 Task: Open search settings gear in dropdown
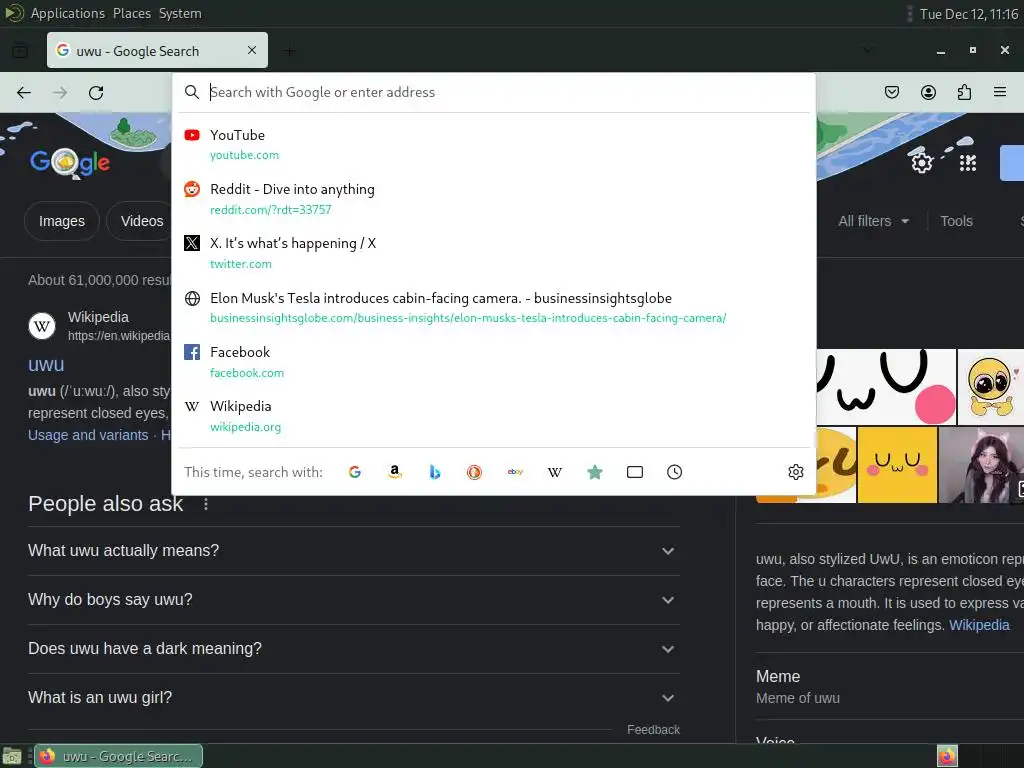click(795, 472)
